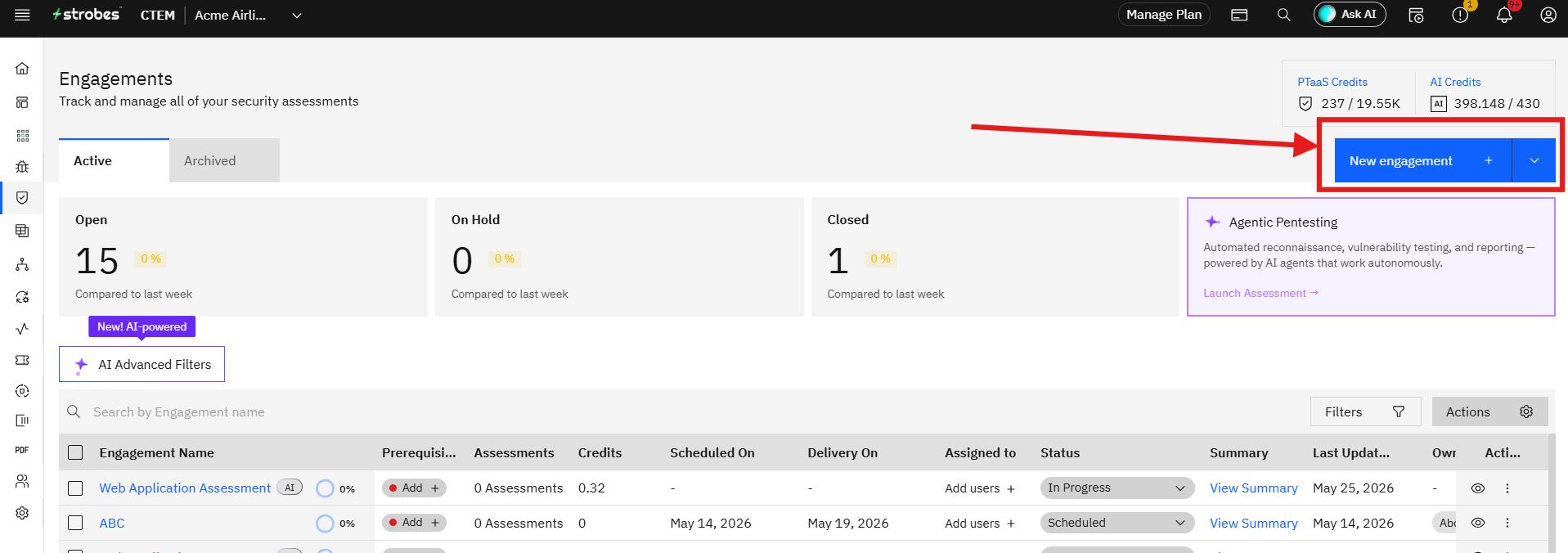The image size is (1568, 553).
Task: Open three-dot menu for Web Application Assessment
Action: [x=1507, y=488]
